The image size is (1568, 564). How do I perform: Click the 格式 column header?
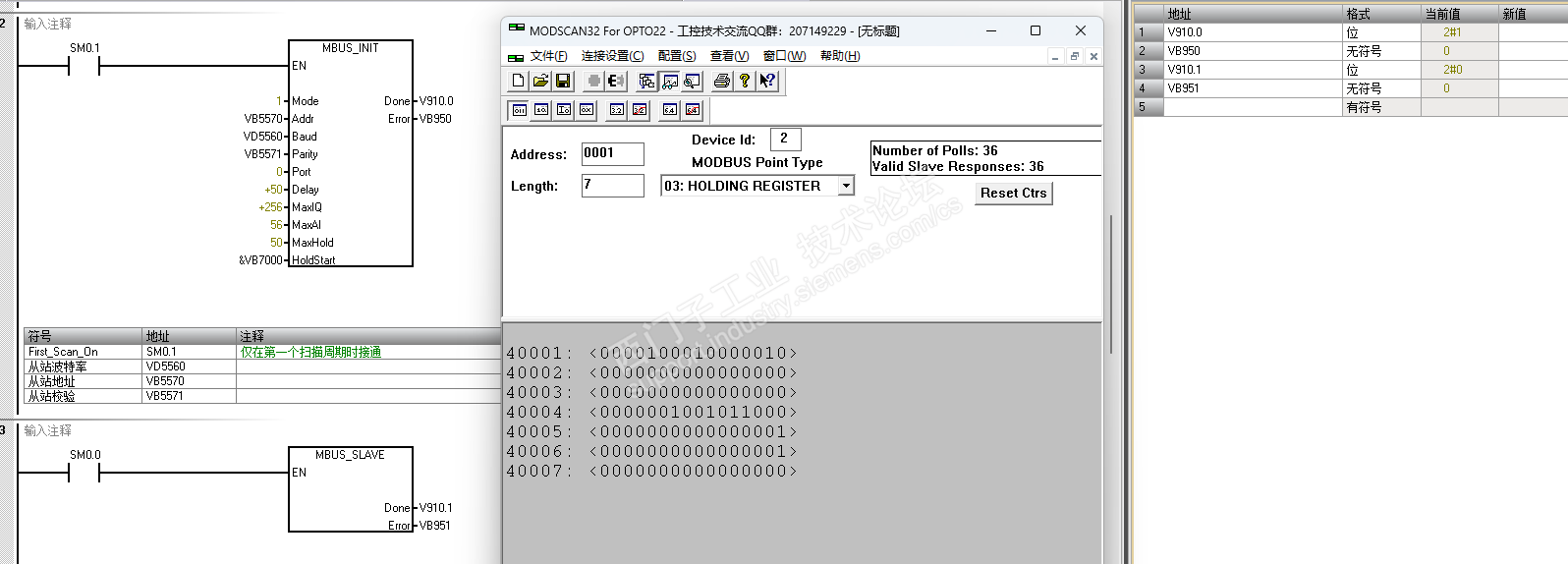tap(1381, 14)
